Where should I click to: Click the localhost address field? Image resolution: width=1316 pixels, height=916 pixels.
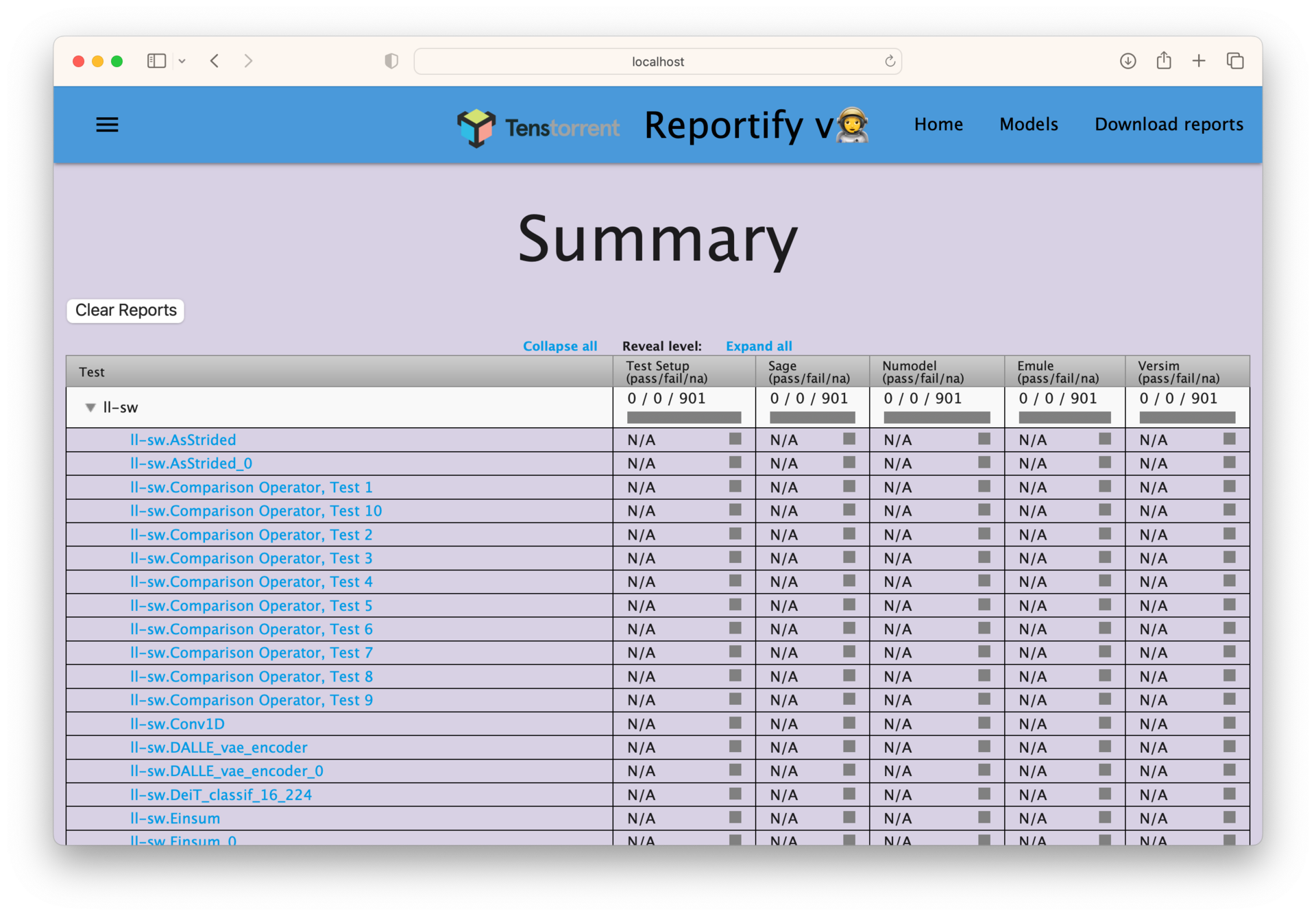coord(657,61)
